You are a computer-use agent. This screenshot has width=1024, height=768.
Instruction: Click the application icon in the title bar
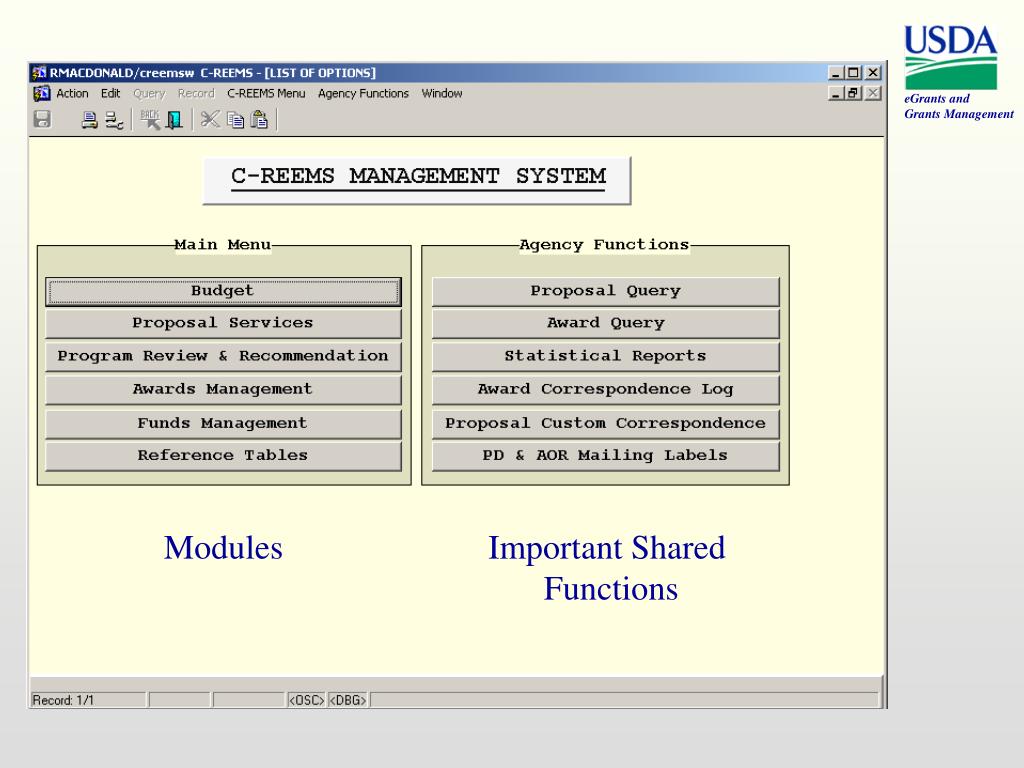[x=39, y=72]
